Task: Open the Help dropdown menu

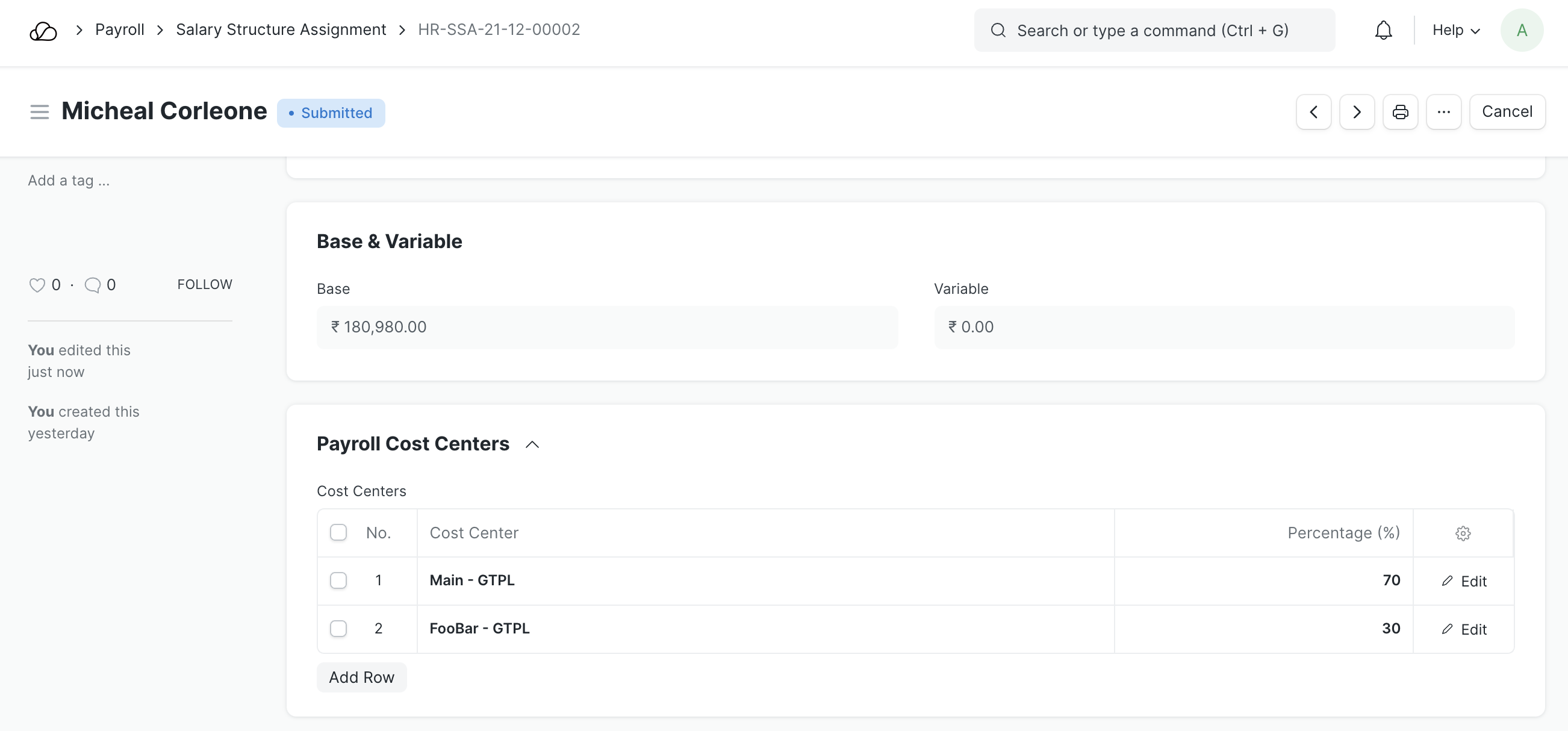Action: [x=1455, y=31]
